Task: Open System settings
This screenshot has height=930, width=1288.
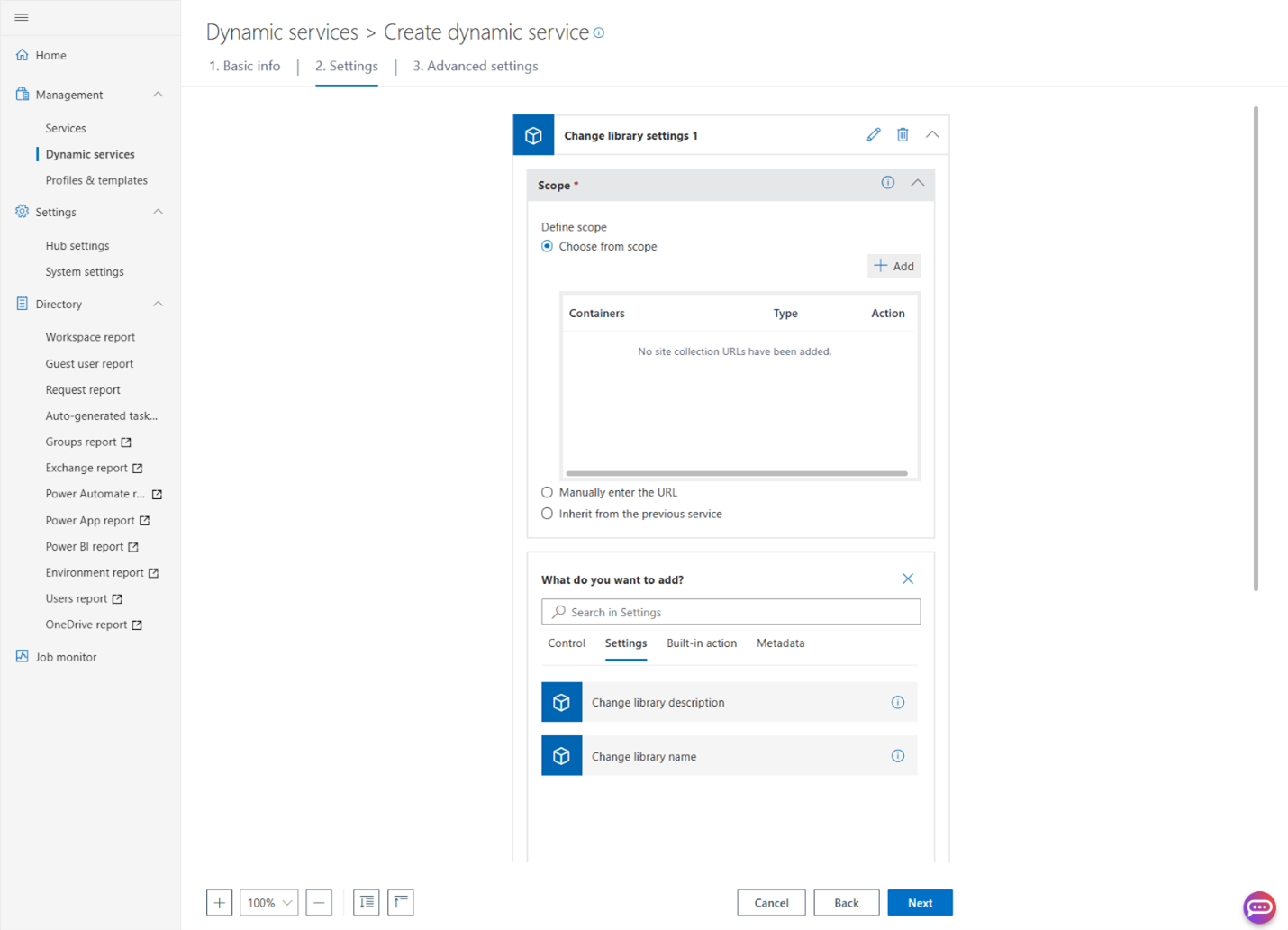Action: (x=85, y=271)
